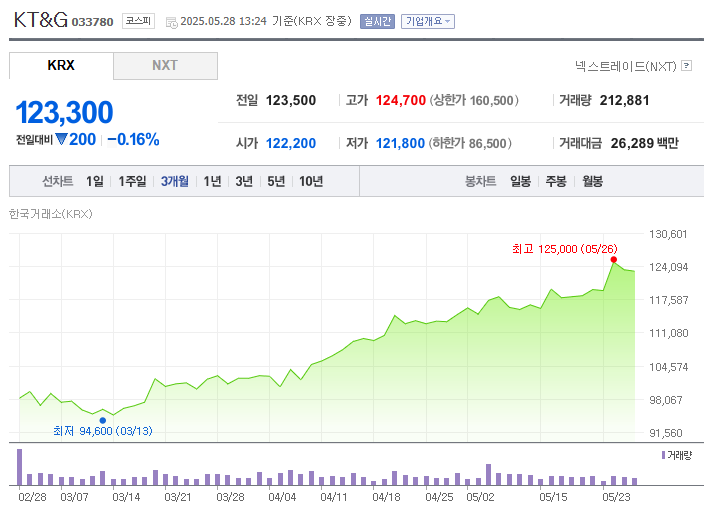Click the KT&G stock name heading

pyautogui.click(x=41, y=20)
